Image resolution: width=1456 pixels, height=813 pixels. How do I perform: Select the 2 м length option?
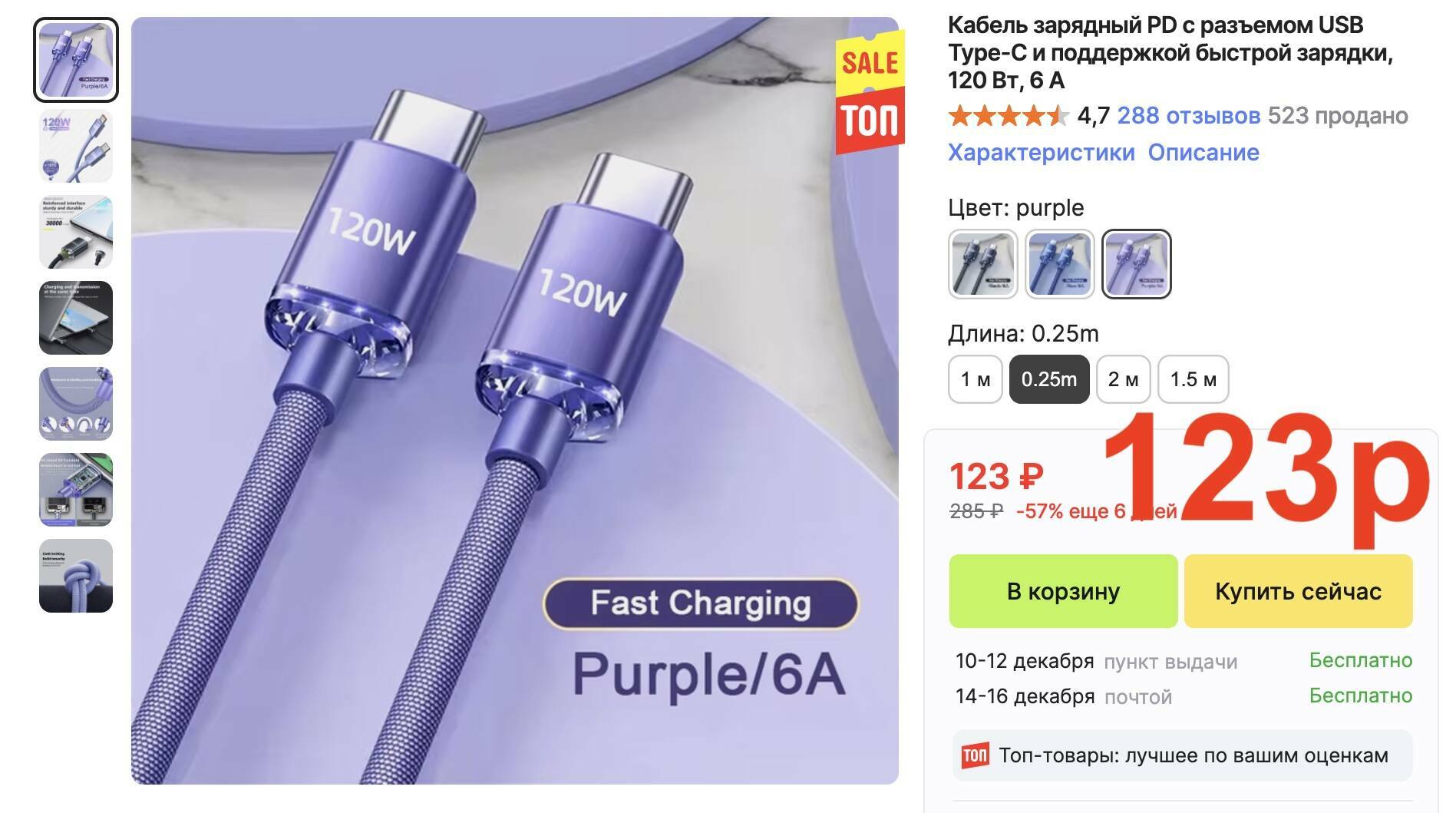[x=1124, y=379]
